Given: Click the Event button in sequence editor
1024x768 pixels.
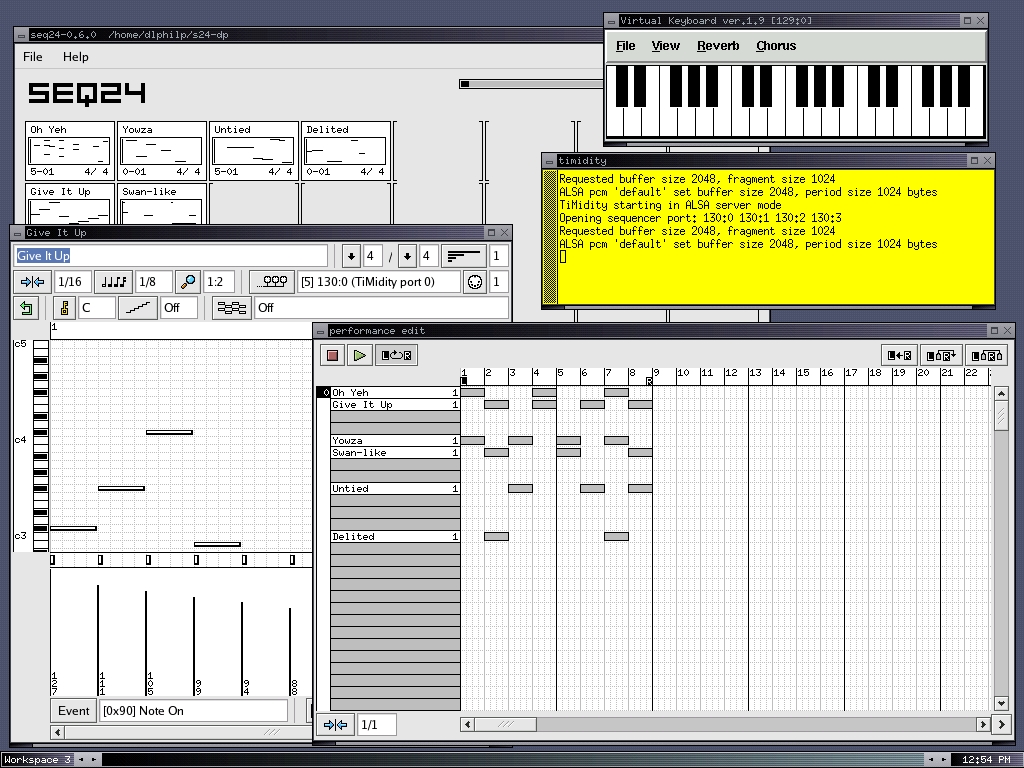Looking at the screenshot, I should pyautogui.click(x=74, y=711).
